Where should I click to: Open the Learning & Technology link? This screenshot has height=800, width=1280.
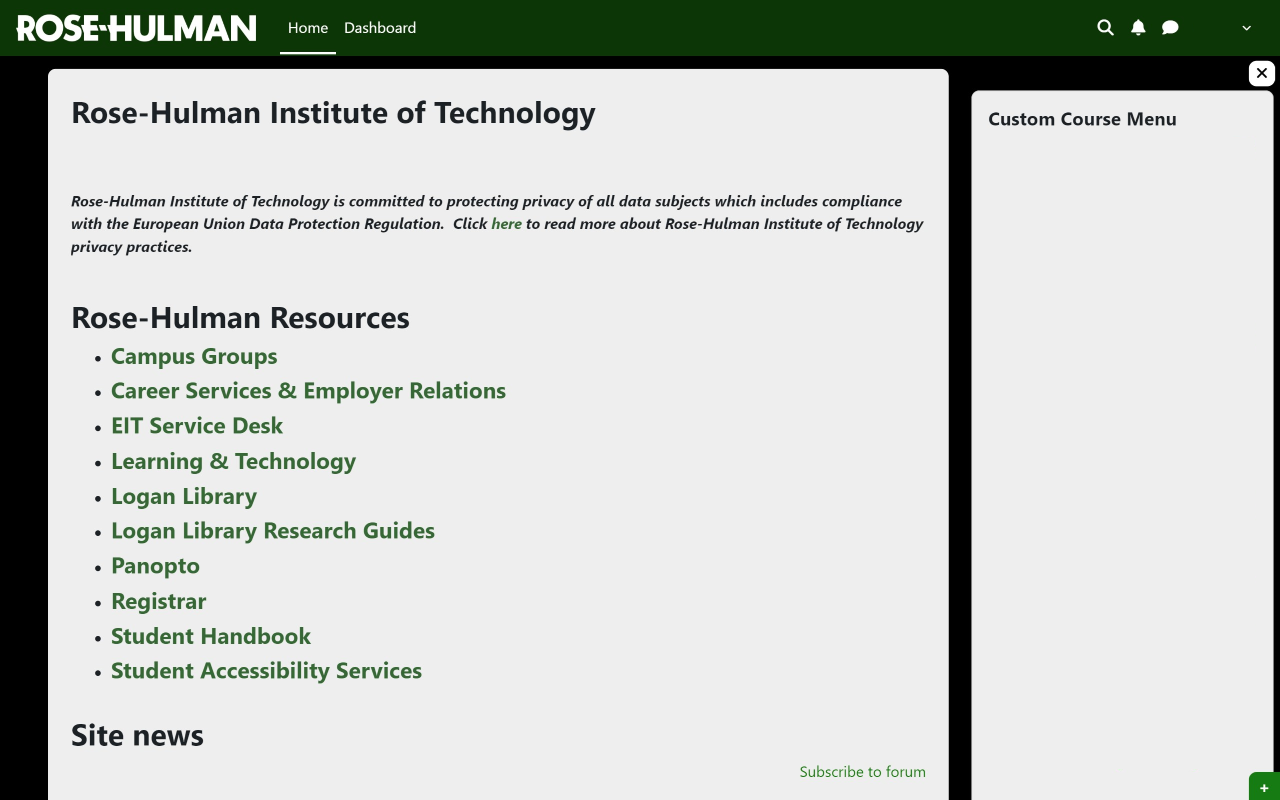[233, 461]
